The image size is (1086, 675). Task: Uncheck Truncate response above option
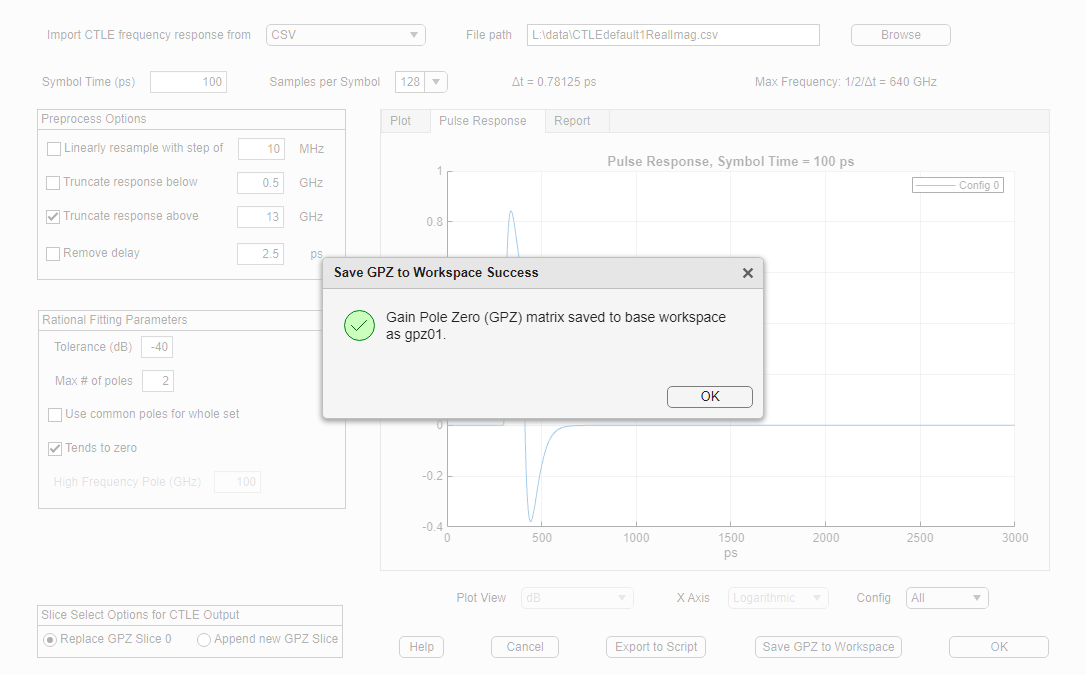54,217
